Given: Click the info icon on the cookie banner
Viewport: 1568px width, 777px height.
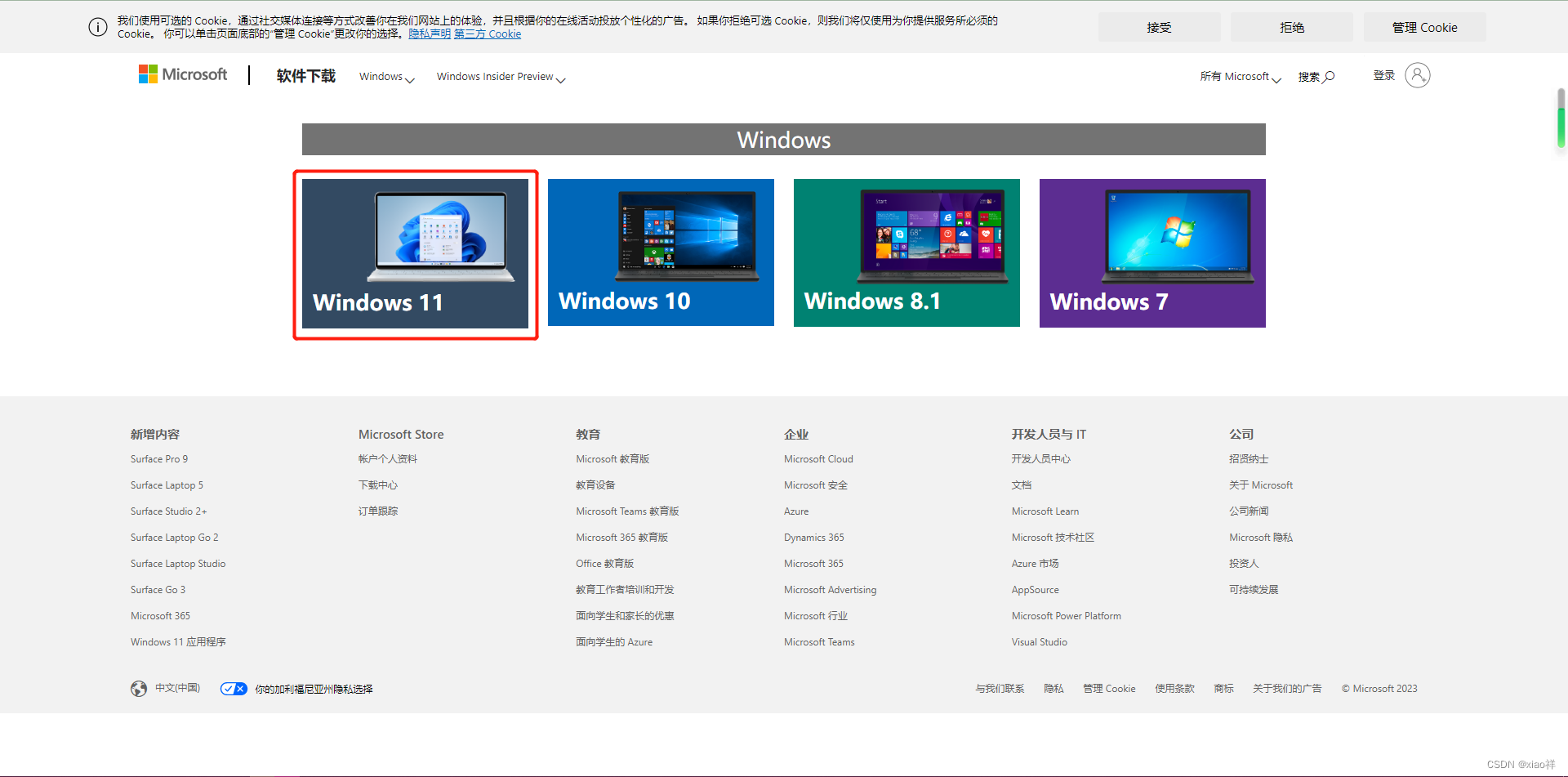Looking at the screenshot, I should (x=97, y=27).
